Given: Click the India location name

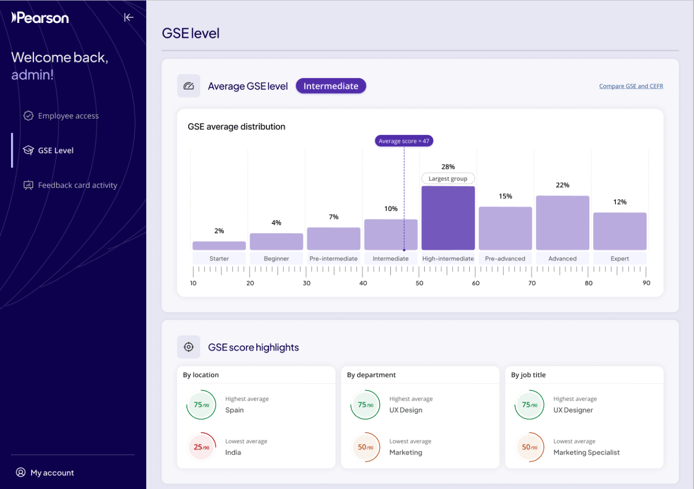Looking at the screenshot, I should coord(233,452).
